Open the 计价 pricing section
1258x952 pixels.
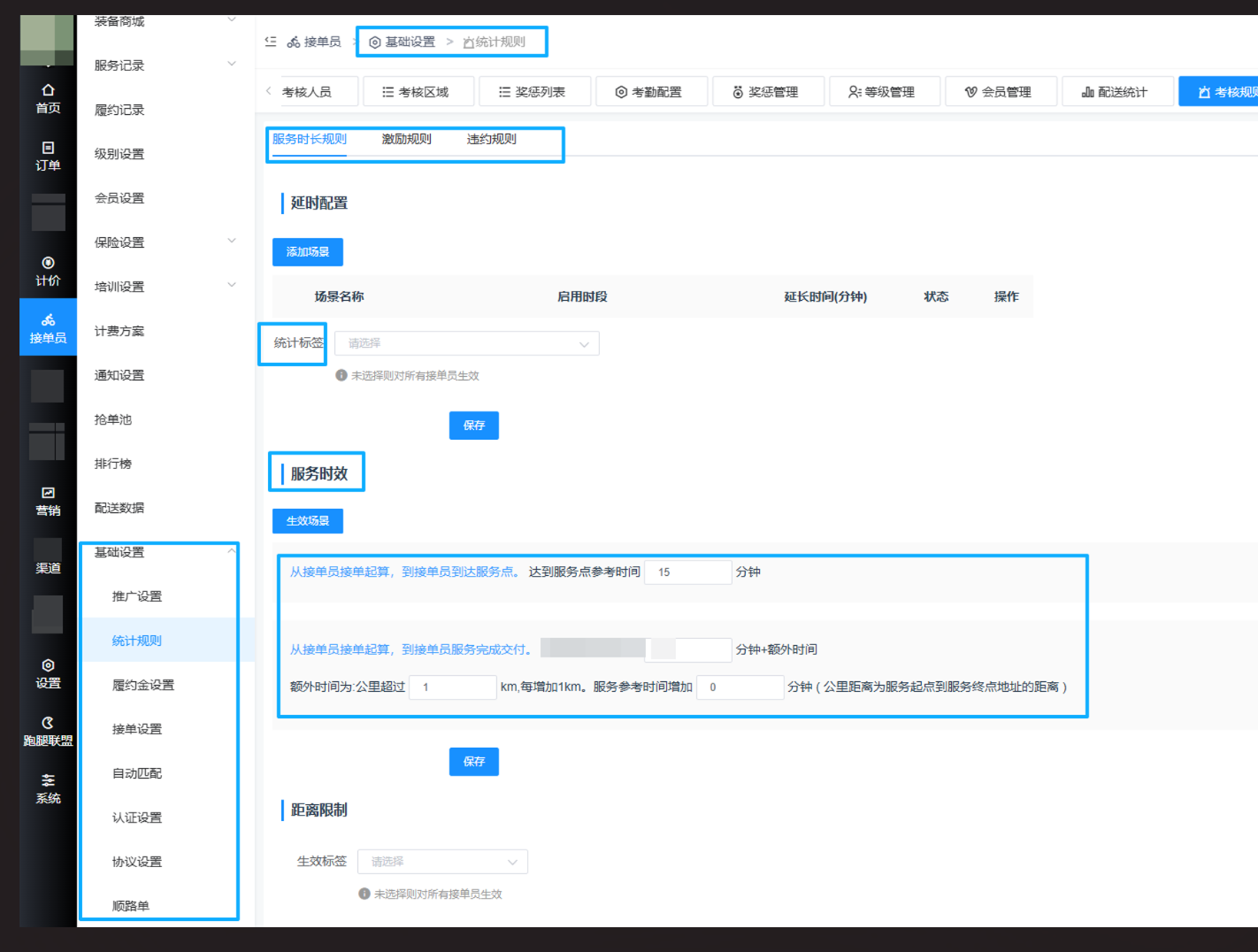pos(48,271)
